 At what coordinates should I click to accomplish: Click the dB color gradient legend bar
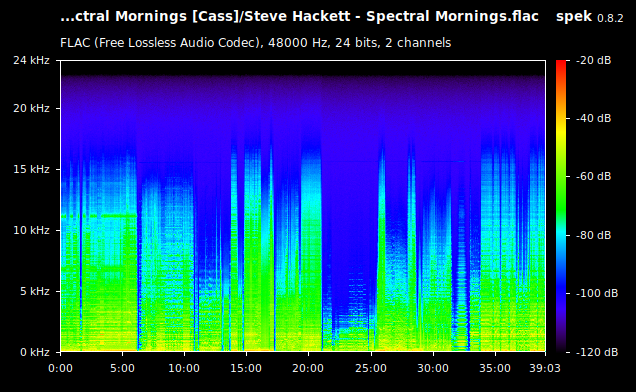click(x=561, y=206)
